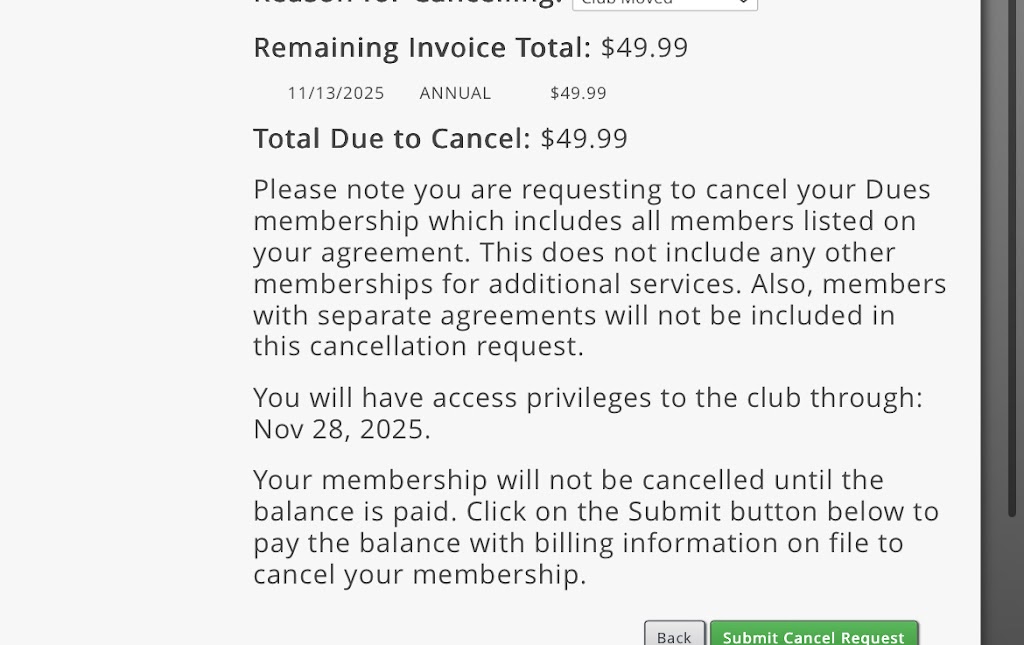Screen dimensions: 1024x645
Task: Click the $49.99 amount in the invoice row
Action: point(578,93)
